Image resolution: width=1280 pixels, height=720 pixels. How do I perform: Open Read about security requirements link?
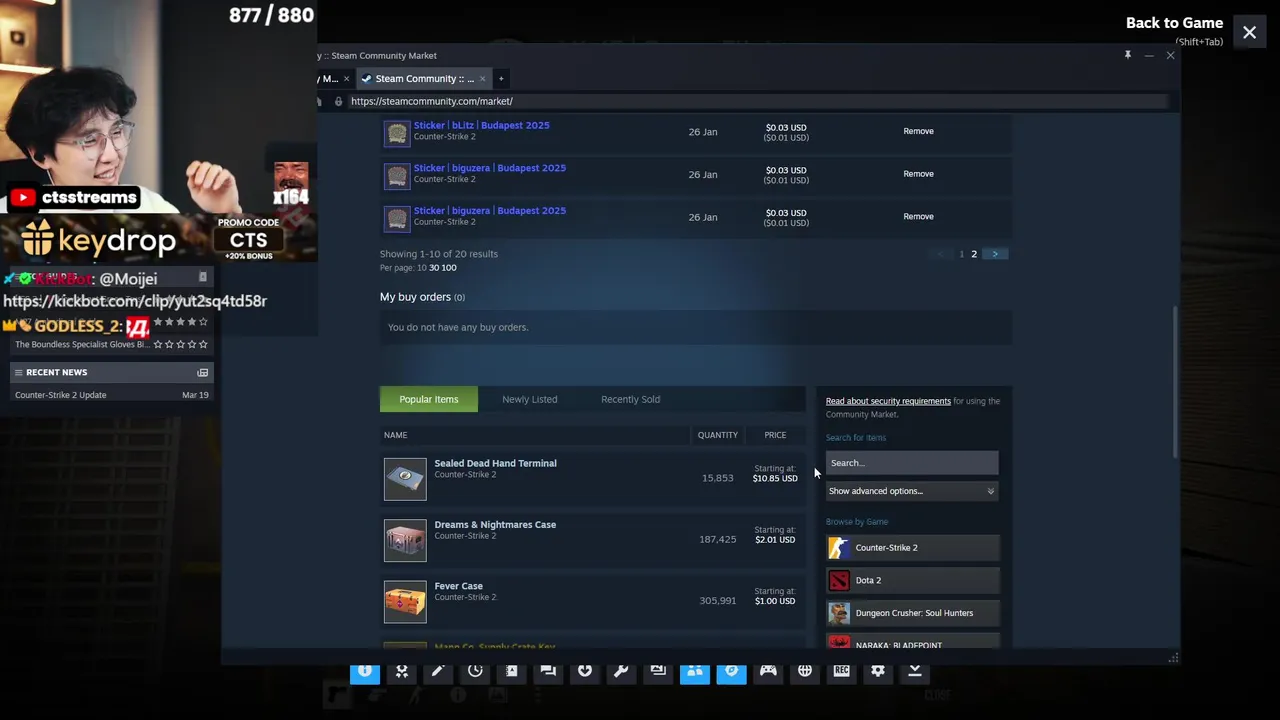pos(888,401)
